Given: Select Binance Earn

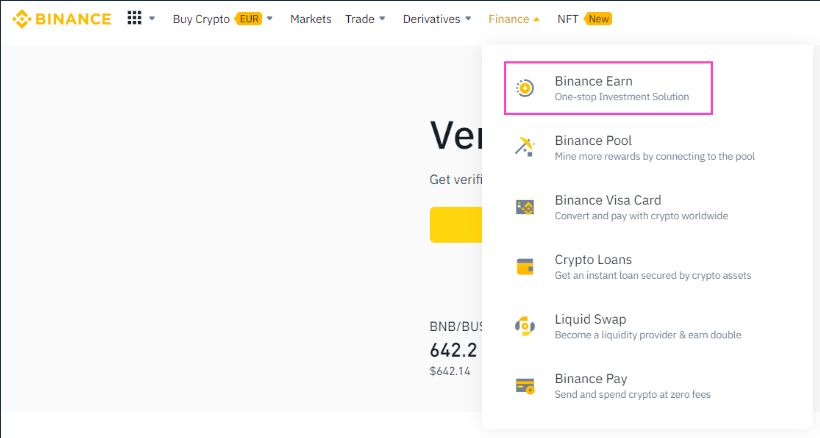Looking at the screenshot, I should (x=594, y=81).
